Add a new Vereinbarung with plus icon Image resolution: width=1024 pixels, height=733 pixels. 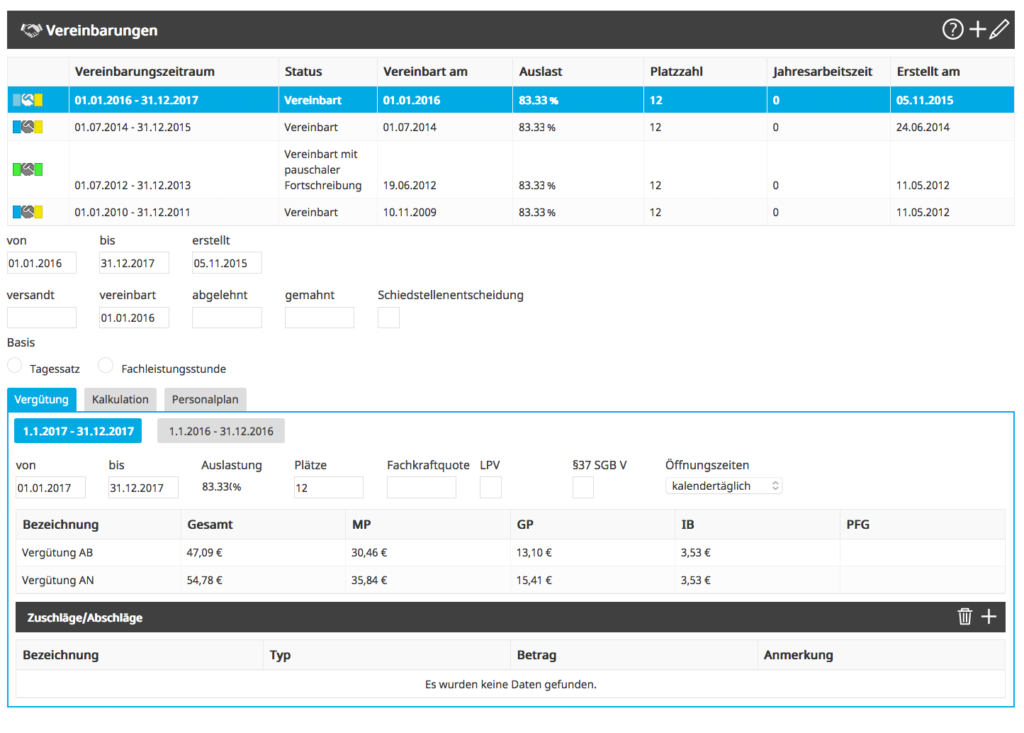click(x=977, y=30)
